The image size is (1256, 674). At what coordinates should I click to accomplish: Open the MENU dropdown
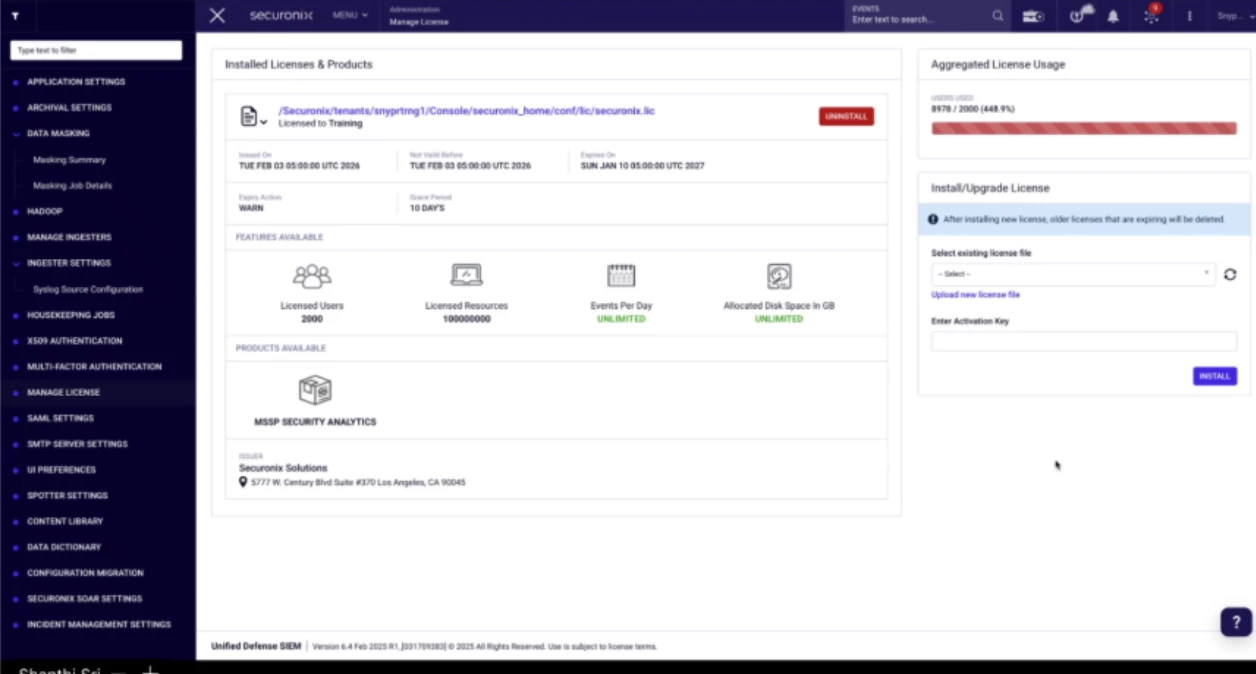pyautogui.click(x=350, y=16)
